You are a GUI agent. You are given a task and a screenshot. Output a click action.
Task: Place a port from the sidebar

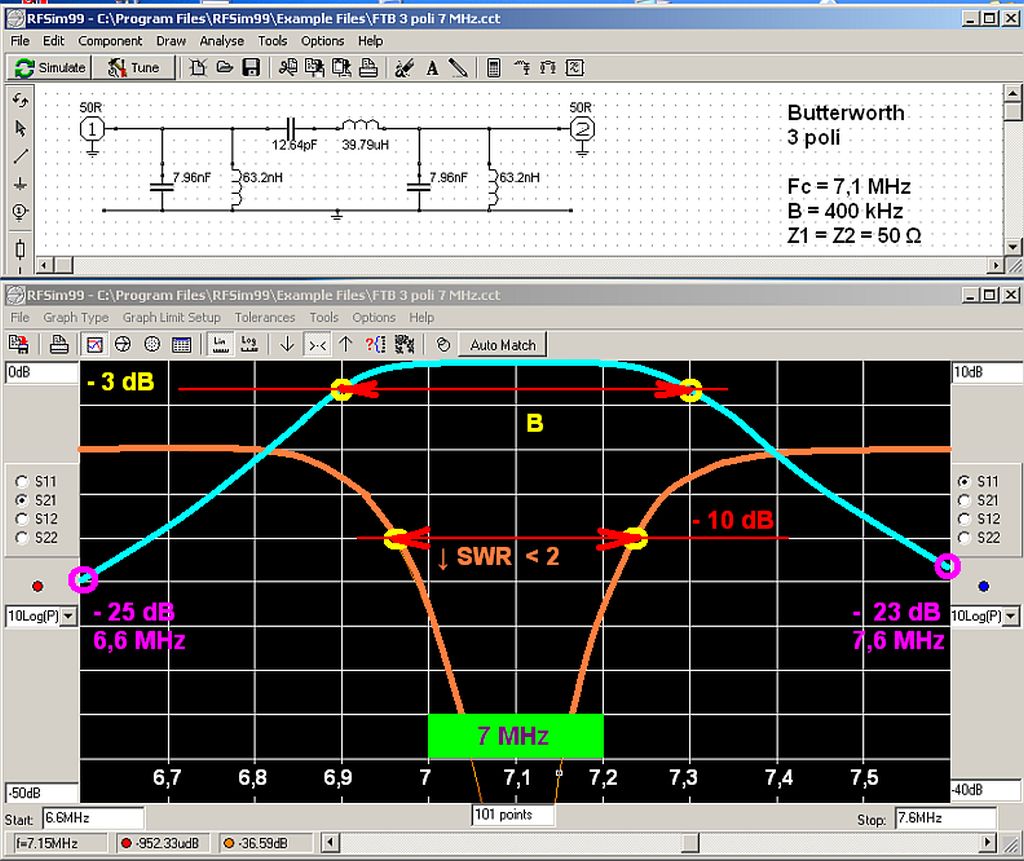(20, 212)
